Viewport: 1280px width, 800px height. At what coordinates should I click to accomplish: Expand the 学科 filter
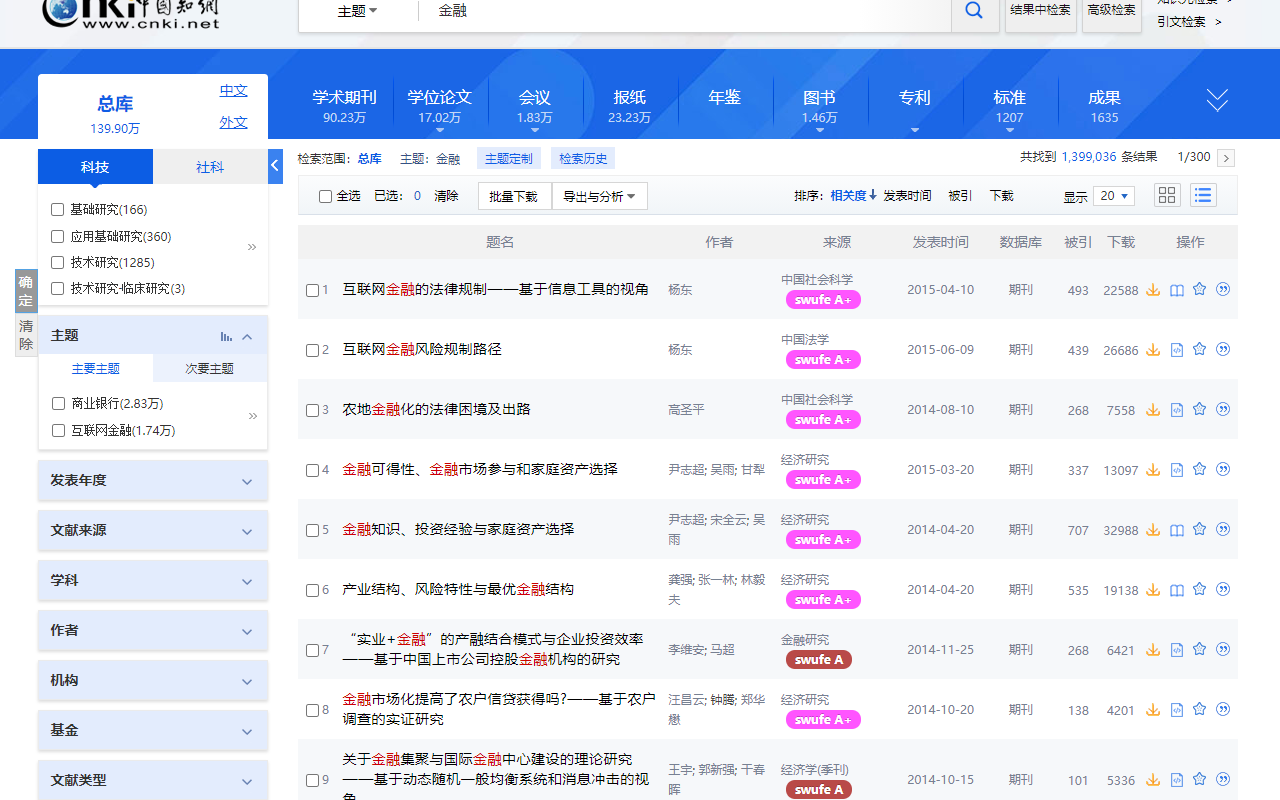click(153, 581)
